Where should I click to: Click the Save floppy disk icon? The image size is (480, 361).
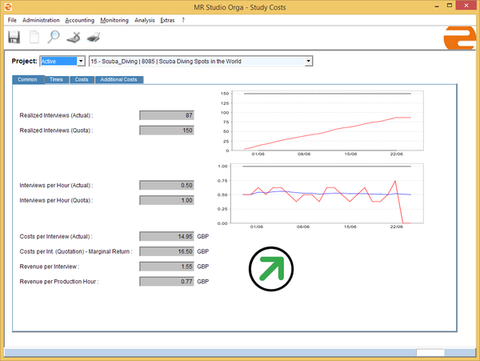tap(14, 37)
